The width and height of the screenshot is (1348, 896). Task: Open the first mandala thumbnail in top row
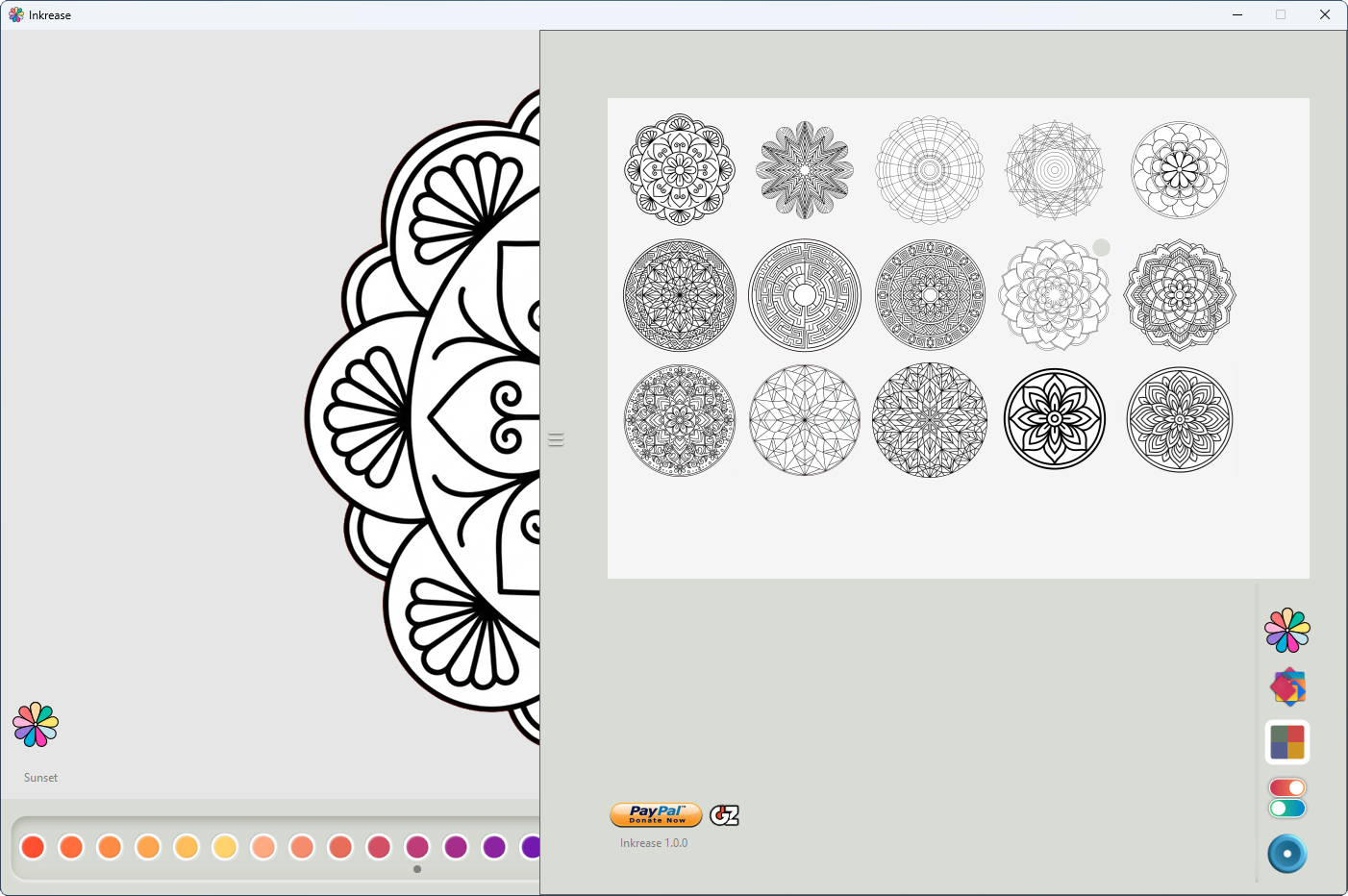680,170
